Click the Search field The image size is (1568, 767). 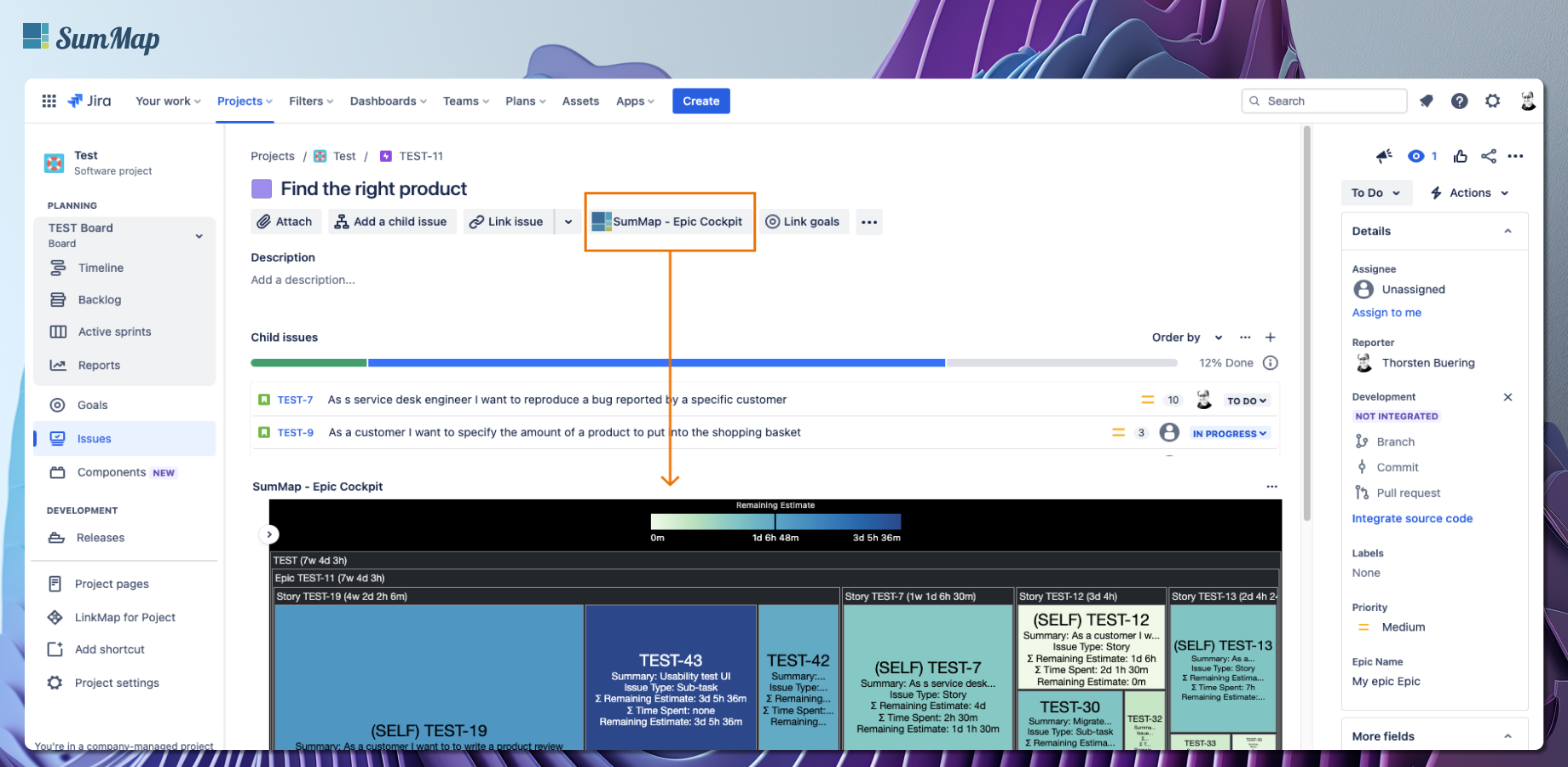(1323, 101)
